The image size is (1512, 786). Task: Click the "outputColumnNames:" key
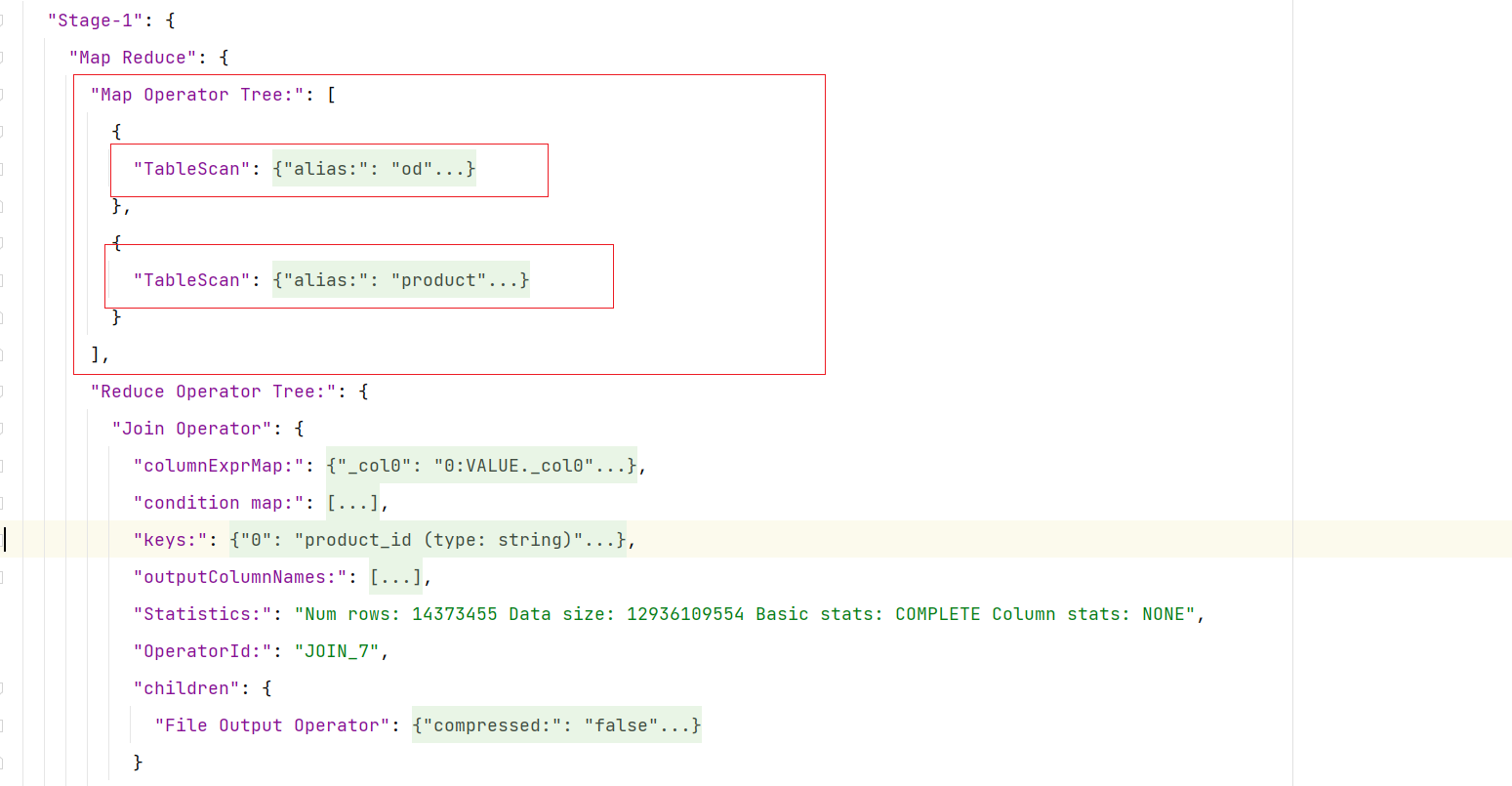point(240,577)
